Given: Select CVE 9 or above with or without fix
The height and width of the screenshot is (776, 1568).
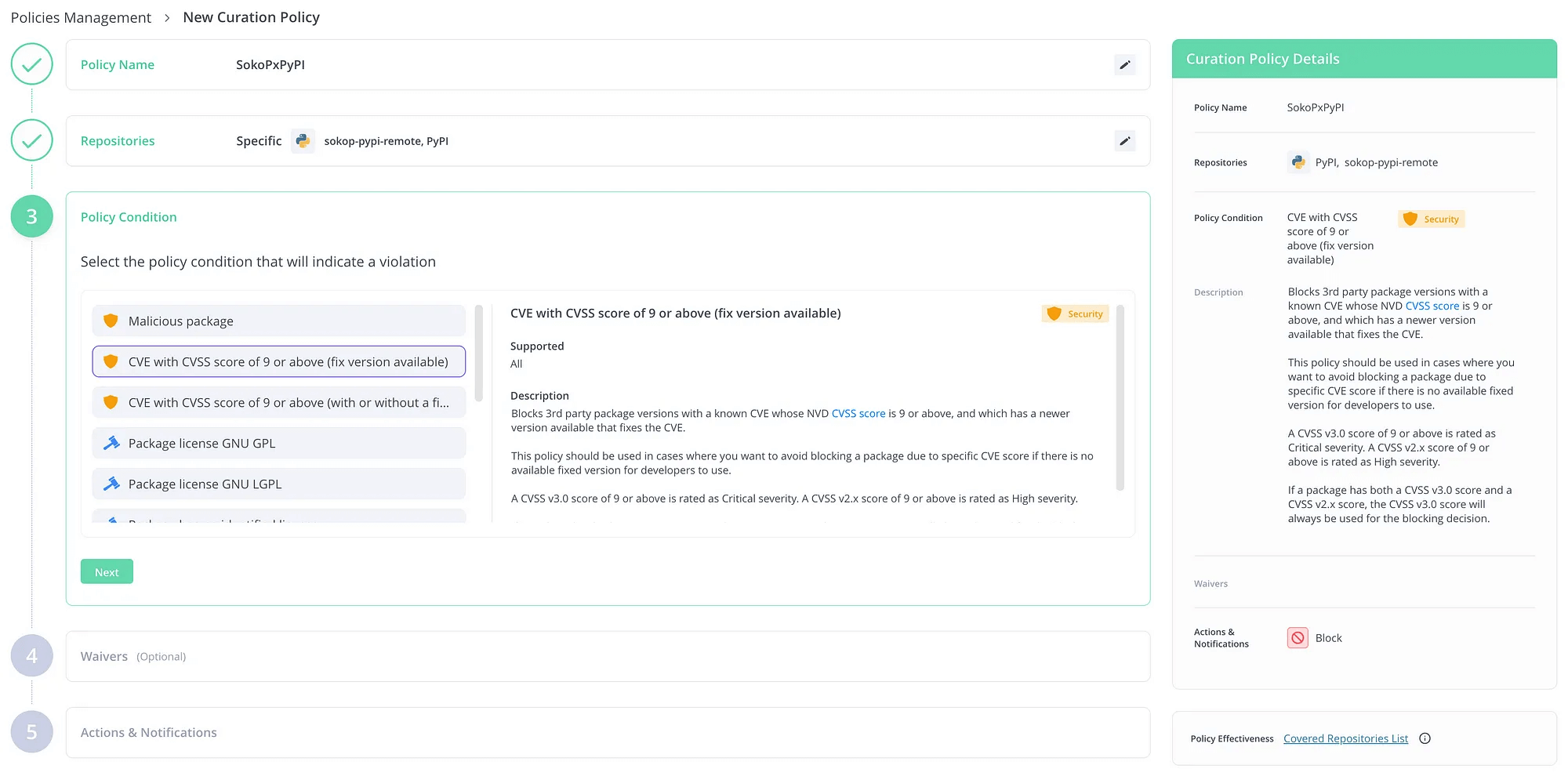Looking at the screenshot, I should coord(278,403).
